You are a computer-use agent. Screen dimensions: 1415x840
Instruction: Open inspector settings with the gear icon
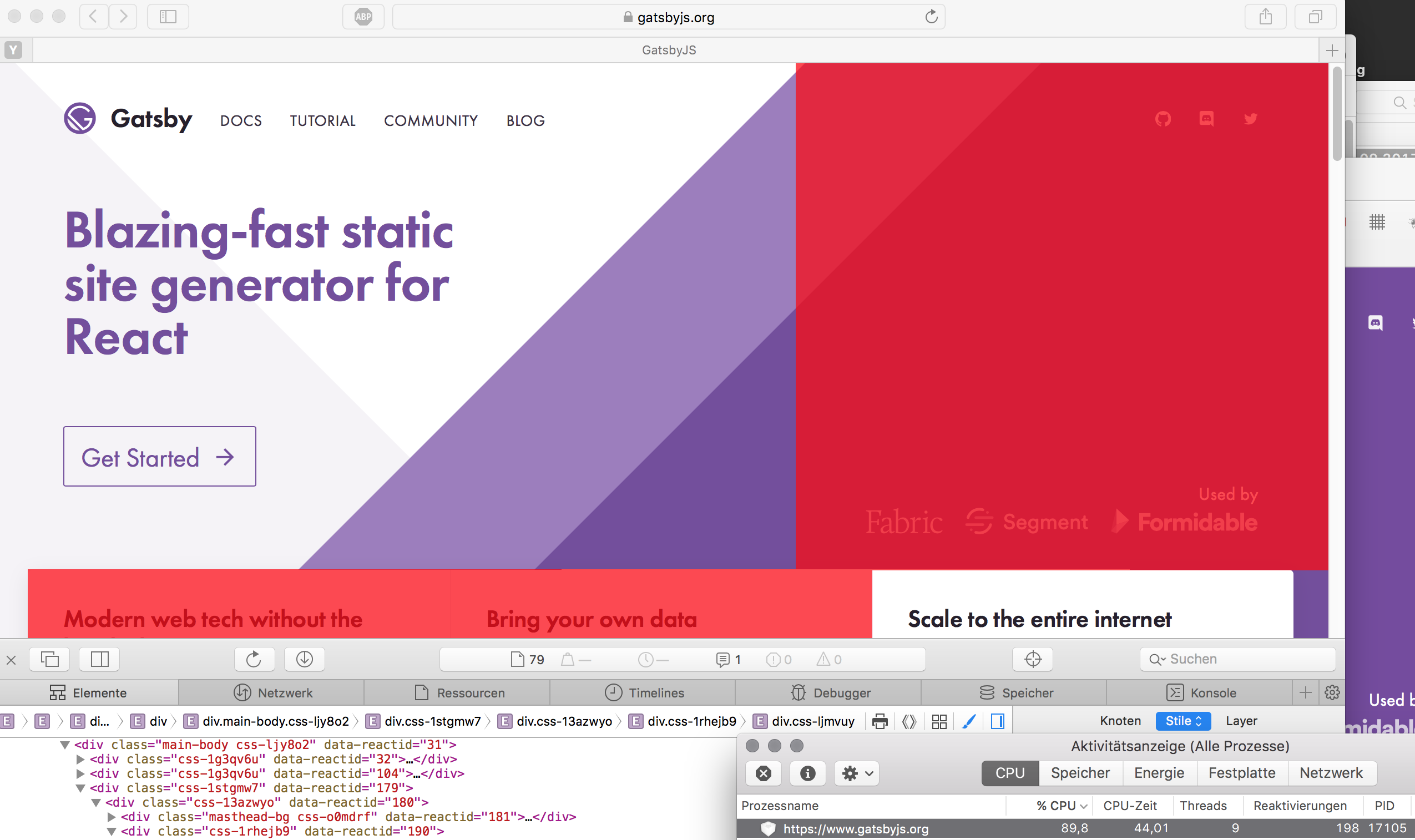[x=1331, y=692]
